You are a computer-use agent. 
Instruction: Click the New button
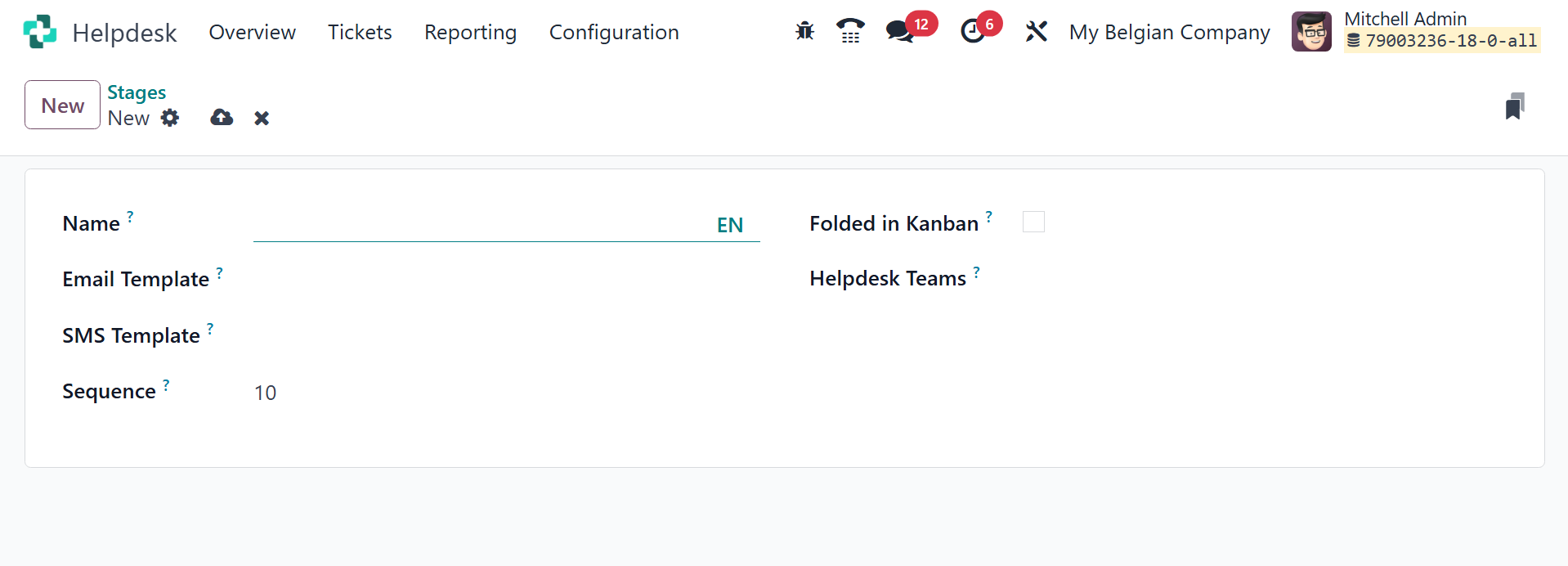[x=62, y=106]
